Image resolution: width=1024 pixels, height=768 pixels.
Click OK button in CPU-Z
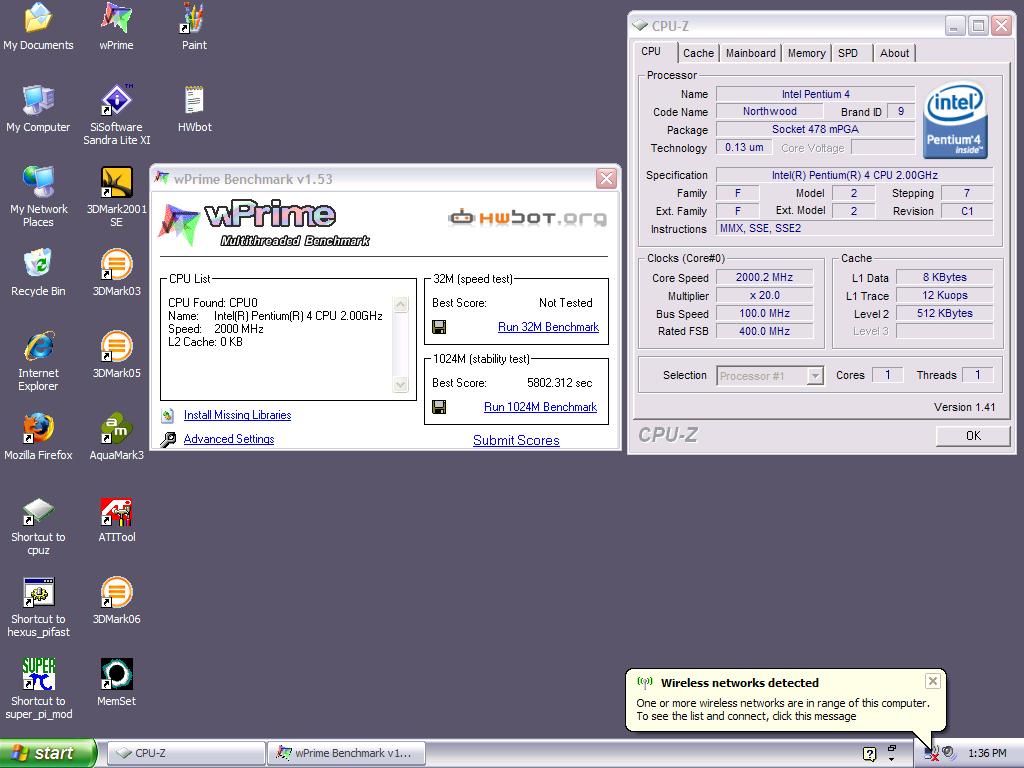(973, 436)
